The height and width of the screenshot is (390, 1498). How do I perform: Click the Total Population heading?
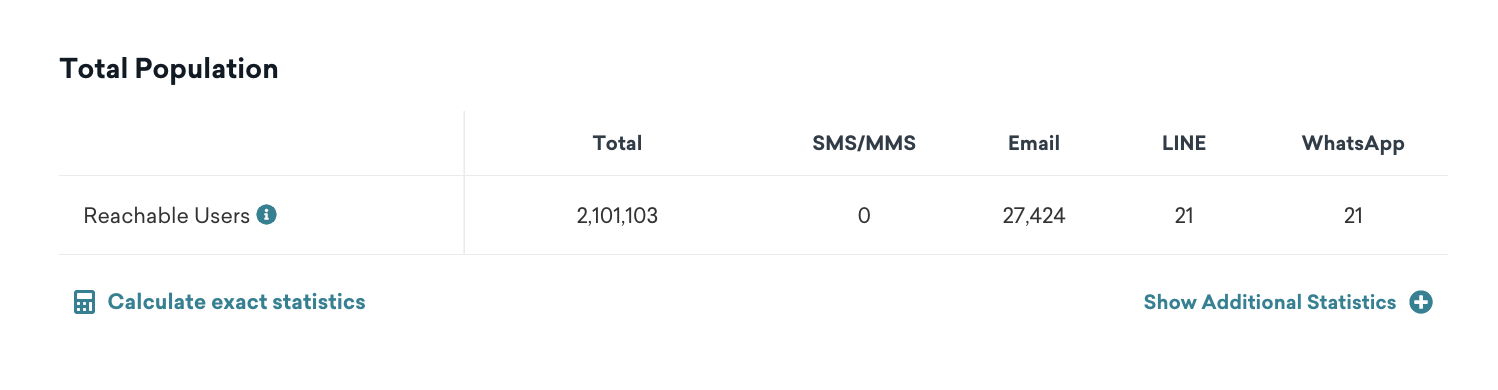(x=169, y=69)
